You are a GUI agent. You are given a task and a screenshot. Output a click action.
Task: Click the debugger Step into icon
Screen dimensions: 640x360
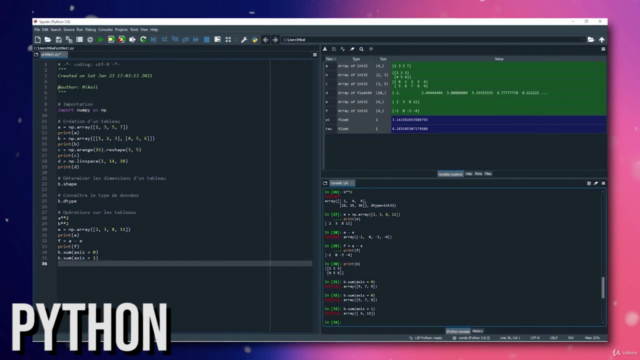pos(175,40)
